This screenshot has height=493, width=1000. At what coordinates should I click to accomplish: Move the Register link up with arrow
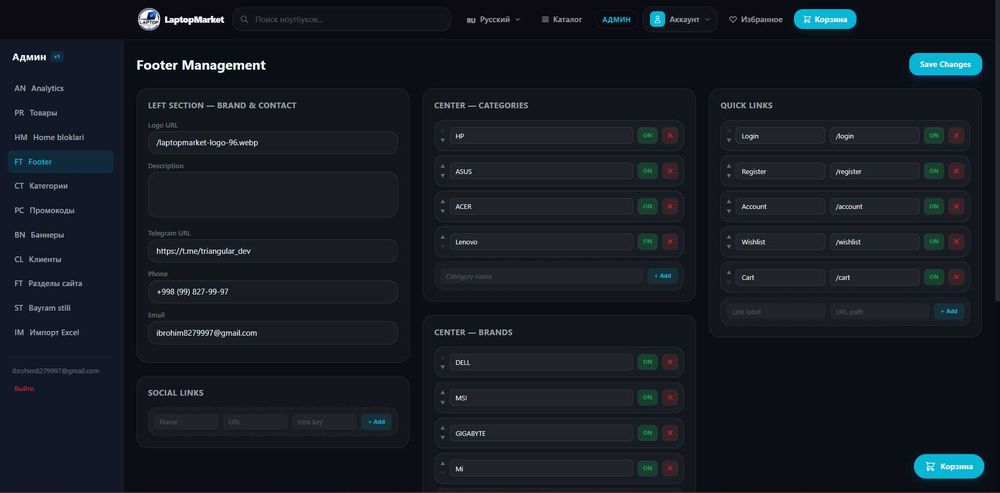pyautogui.click(x=729, y=167)
